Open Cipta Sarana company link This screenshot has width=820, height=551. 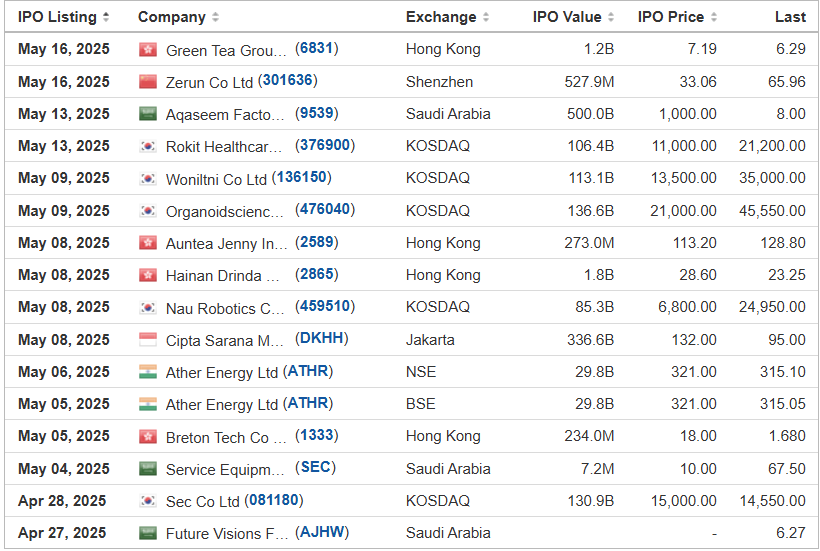point(224,341)
